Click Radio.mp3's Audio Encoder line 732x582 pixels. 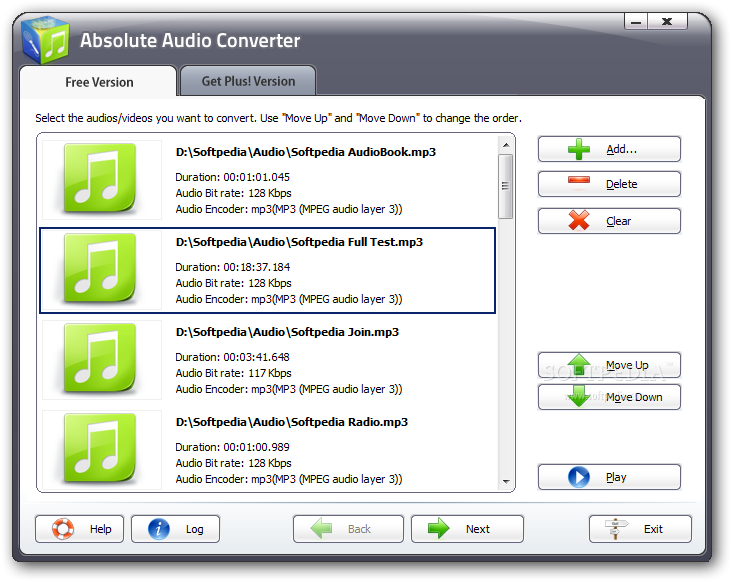pyautogui.click(x=289, y=479)
